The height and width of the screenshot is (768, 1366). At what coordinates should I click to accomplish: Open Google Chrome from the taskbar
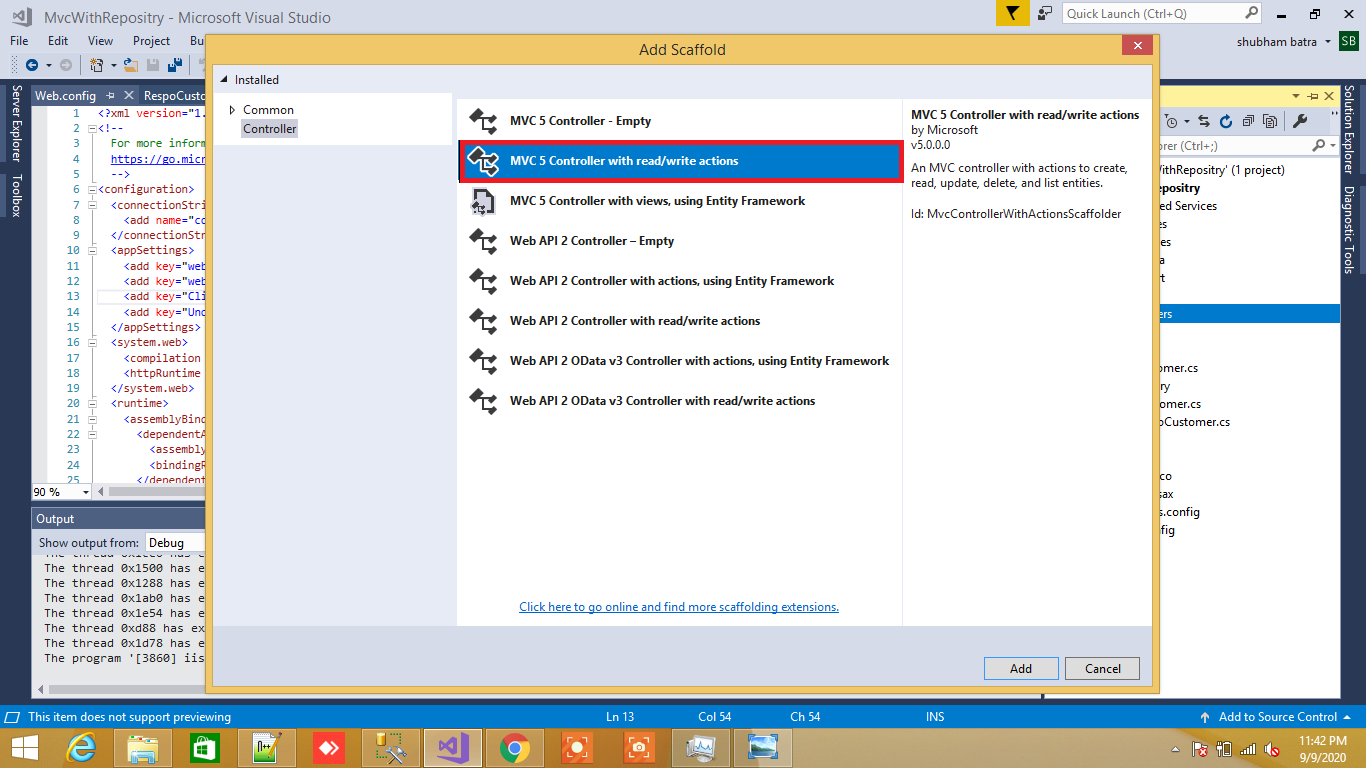click(x=515, y=748)
